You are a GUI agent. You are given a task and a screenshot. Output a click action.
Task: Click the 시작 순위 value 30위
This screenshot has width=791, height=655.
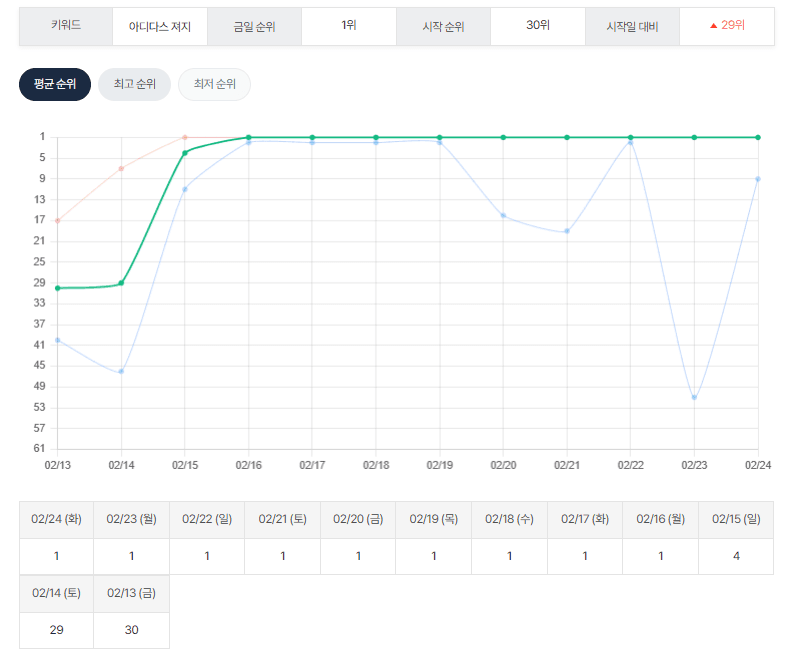[x=537, y=25]
